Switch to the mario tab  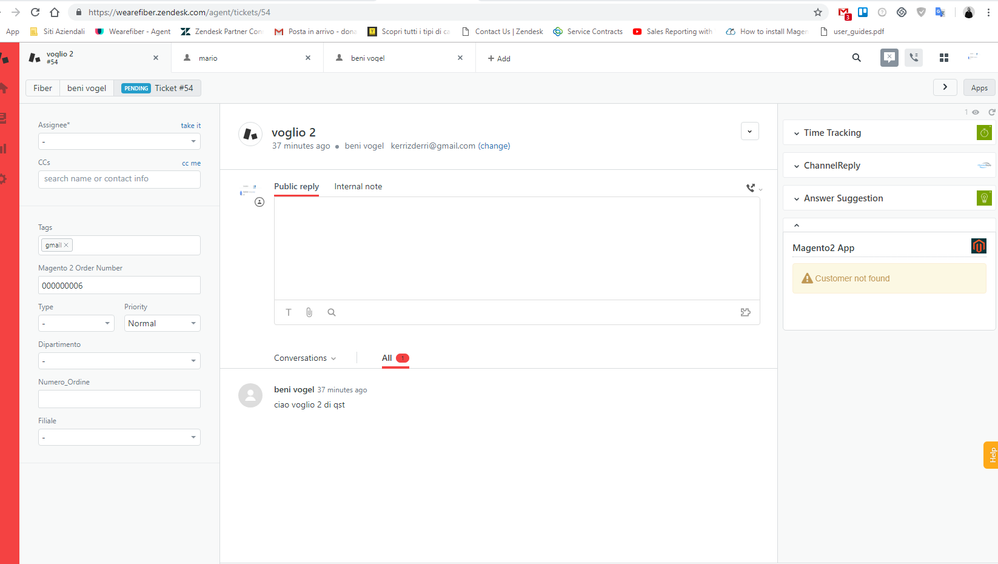point(245,58)
